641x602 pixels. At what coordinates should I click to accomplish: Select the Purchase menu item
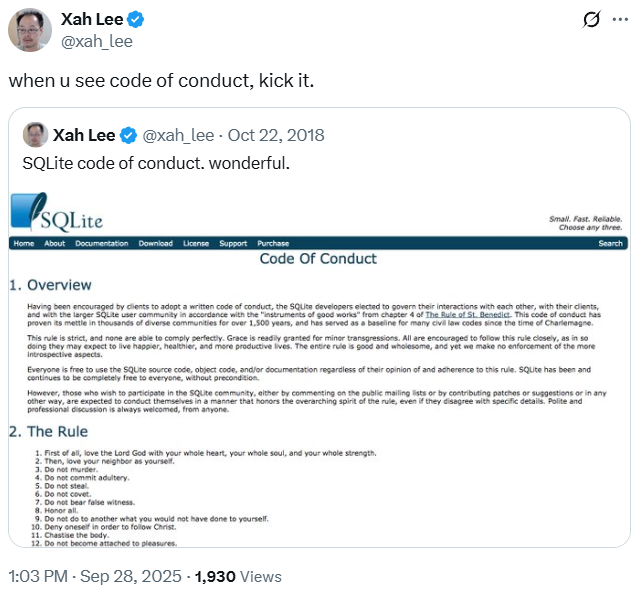tap(273, 243)
